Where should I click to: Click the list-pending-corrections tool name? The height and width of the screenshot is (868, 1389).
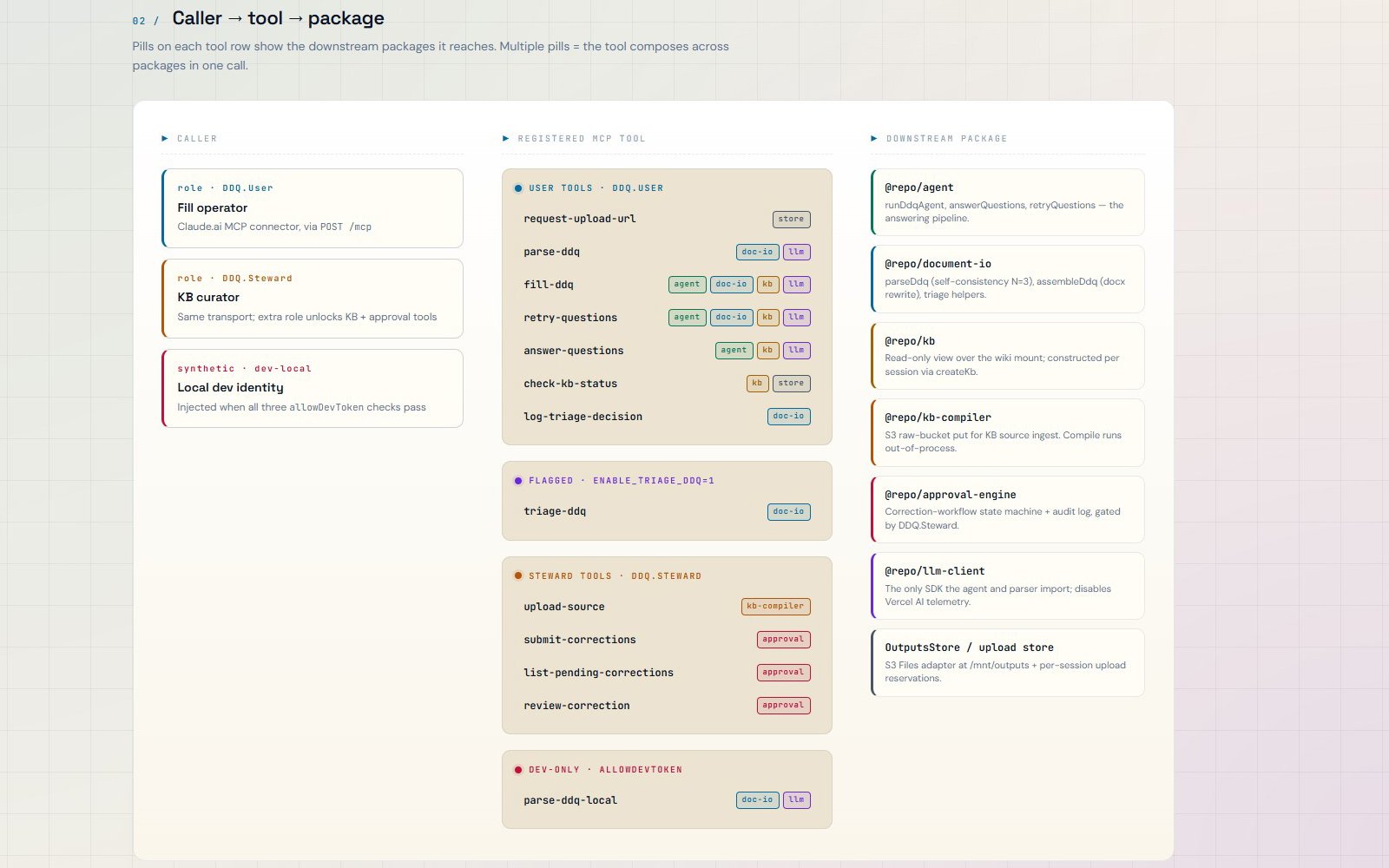point(599,673)
